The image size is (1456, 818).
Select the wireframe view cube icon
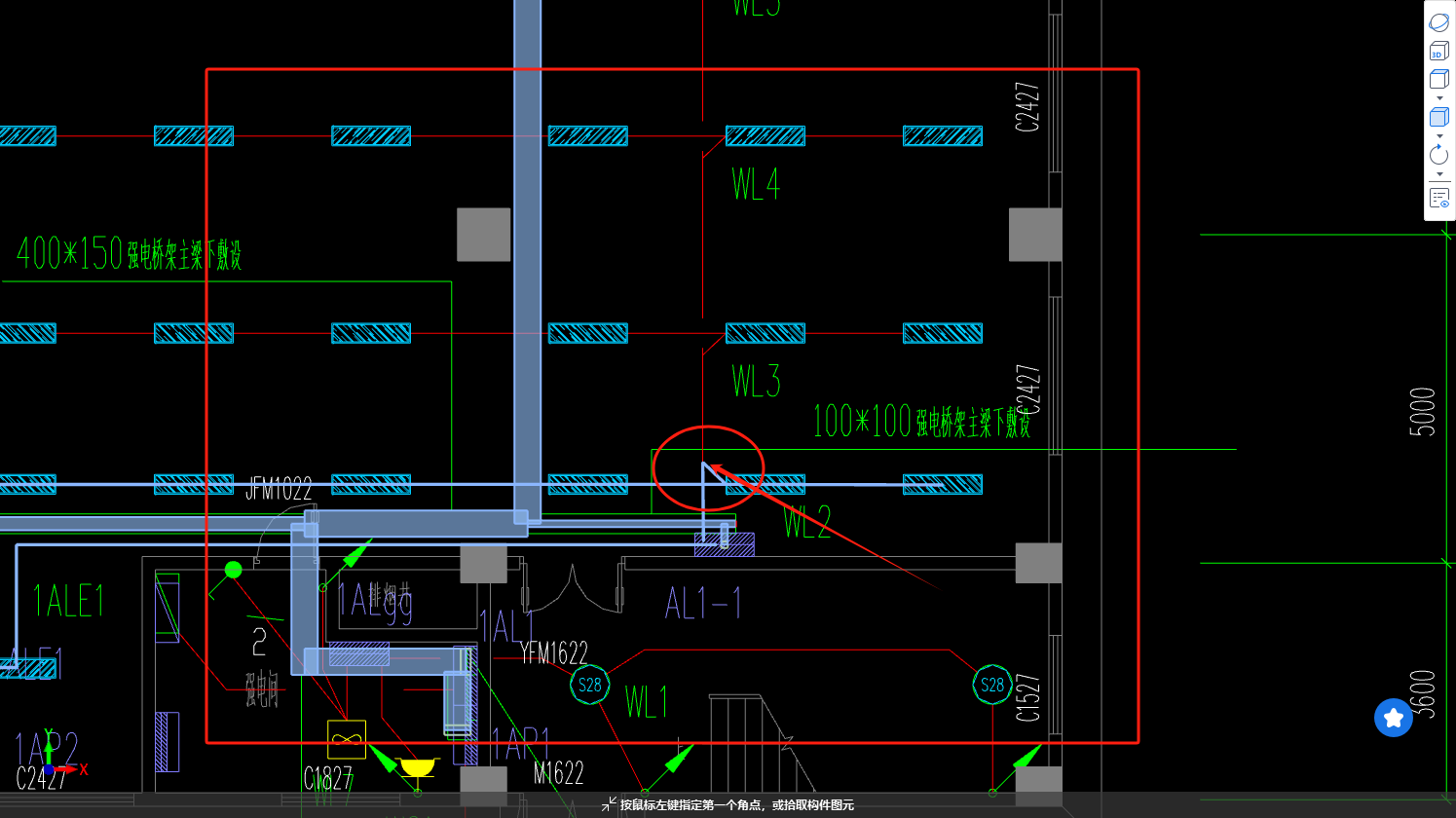[1438, 79]
